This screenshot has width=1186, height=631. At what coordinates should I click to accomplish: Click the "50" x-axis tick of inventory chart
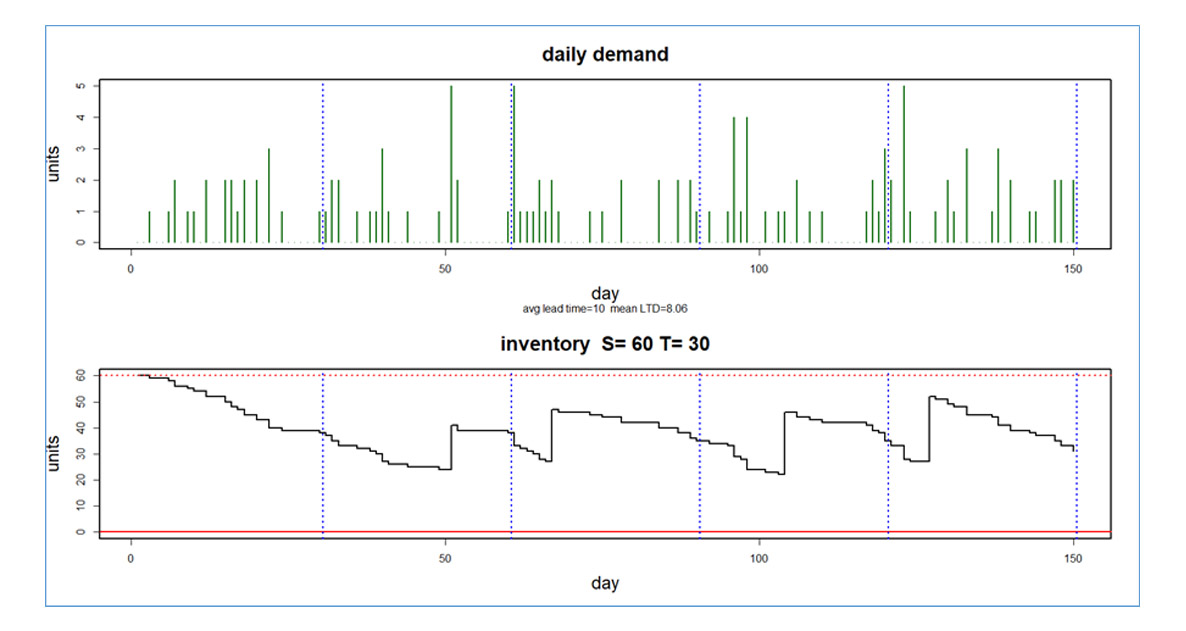pos(445,557)
